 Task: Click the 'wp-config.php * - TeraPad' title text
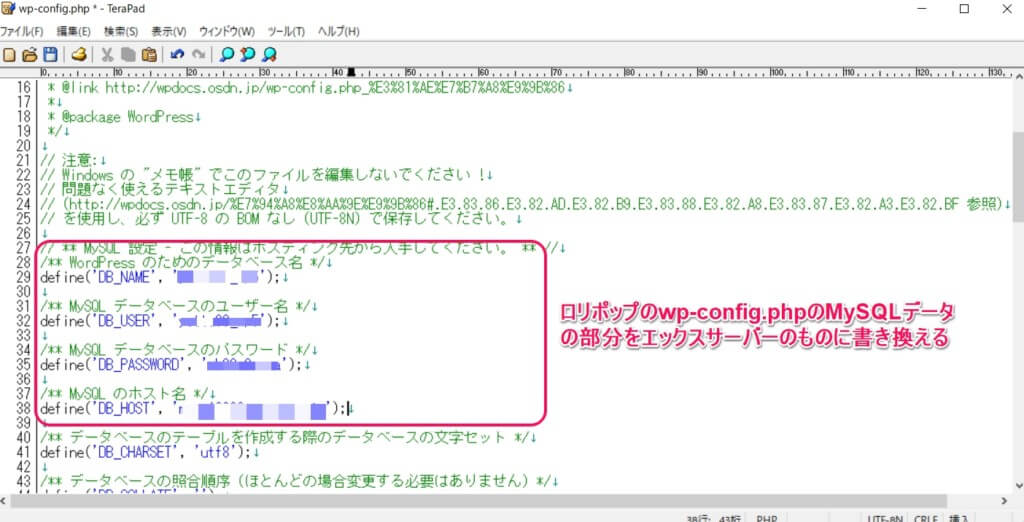tap(82, 9)
